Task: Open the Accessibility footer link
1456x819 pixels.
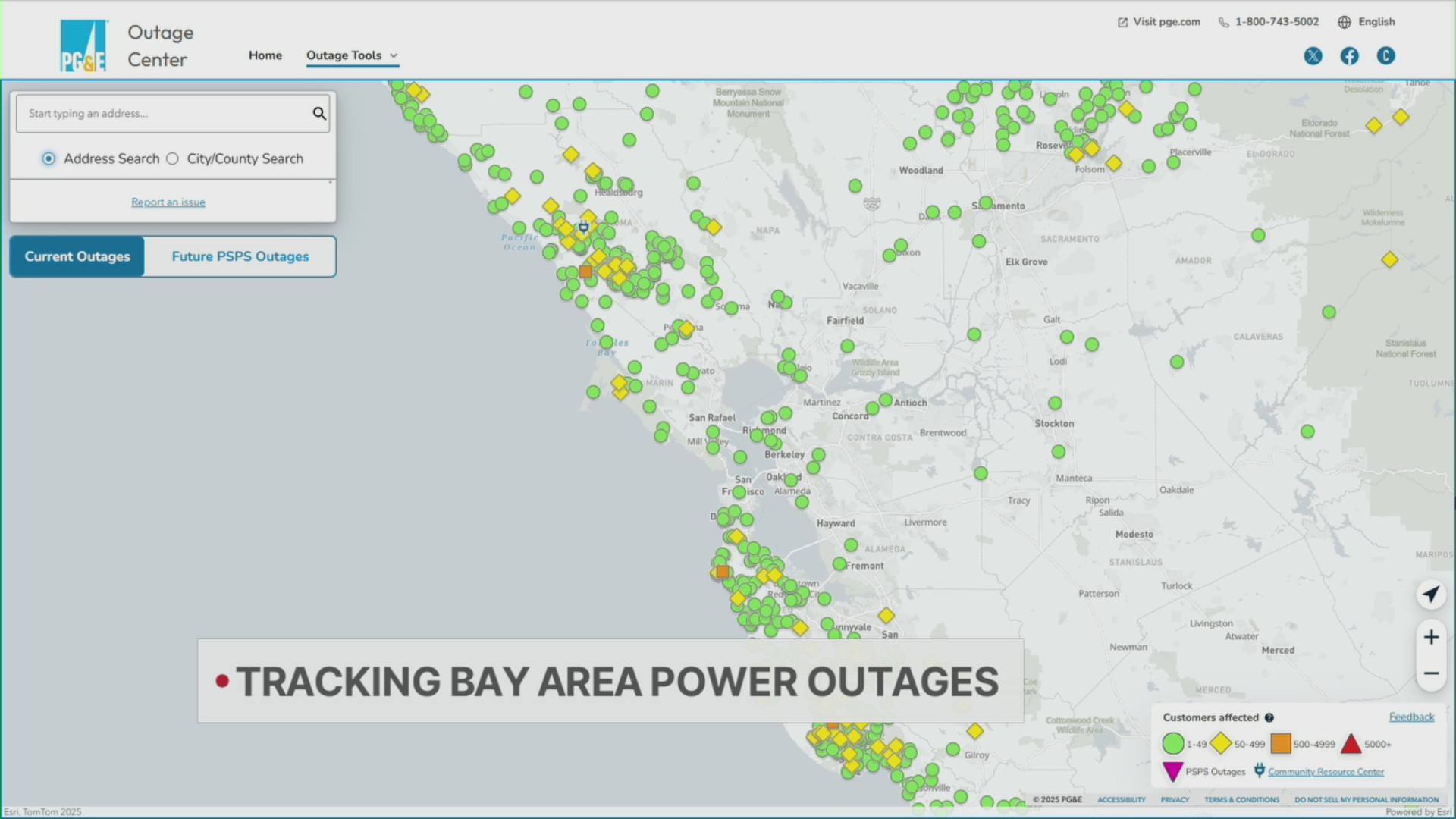Action: point(1122,800)
